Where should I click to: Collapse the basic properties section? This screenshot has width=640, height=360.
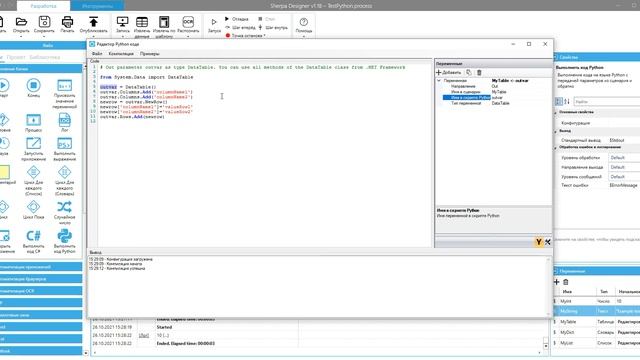click(x=556, y=112)
